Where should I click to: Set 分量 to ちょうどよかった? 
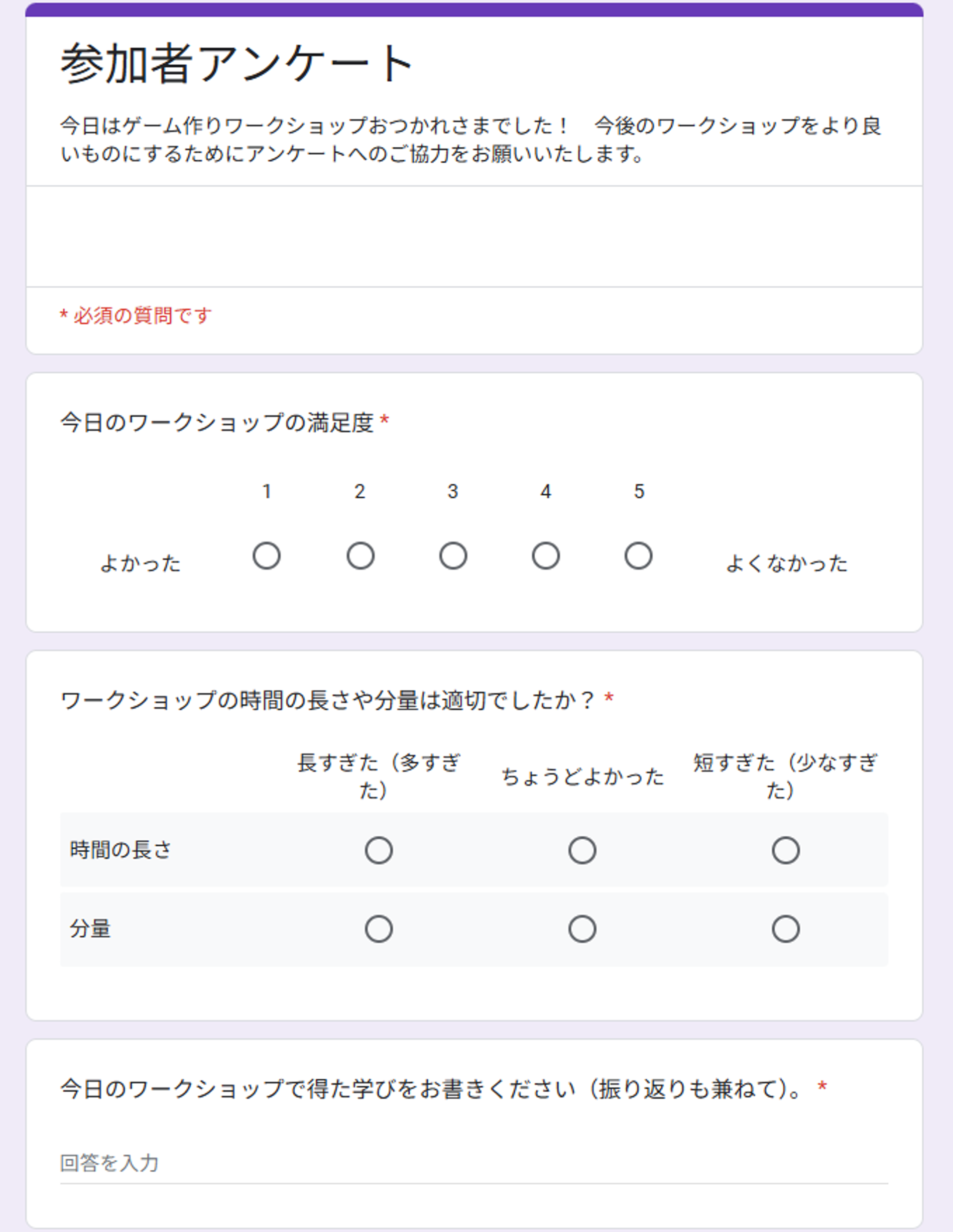coord(582,929)
